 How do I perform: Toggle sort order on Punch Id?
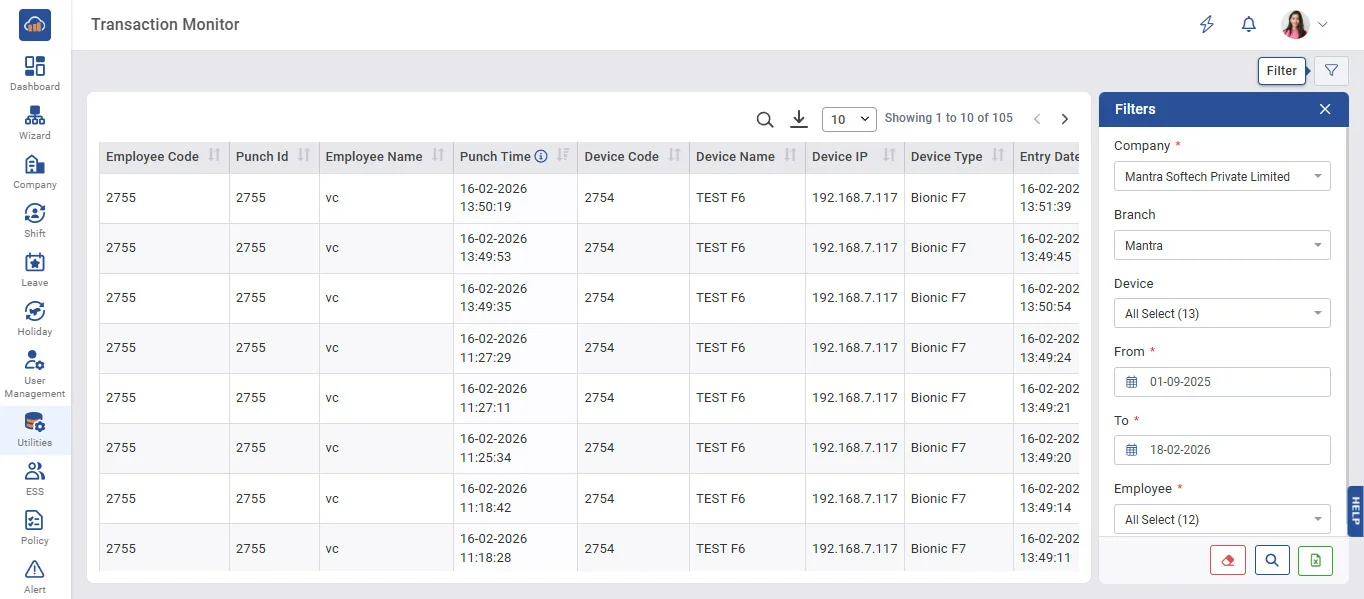[304, 156]
